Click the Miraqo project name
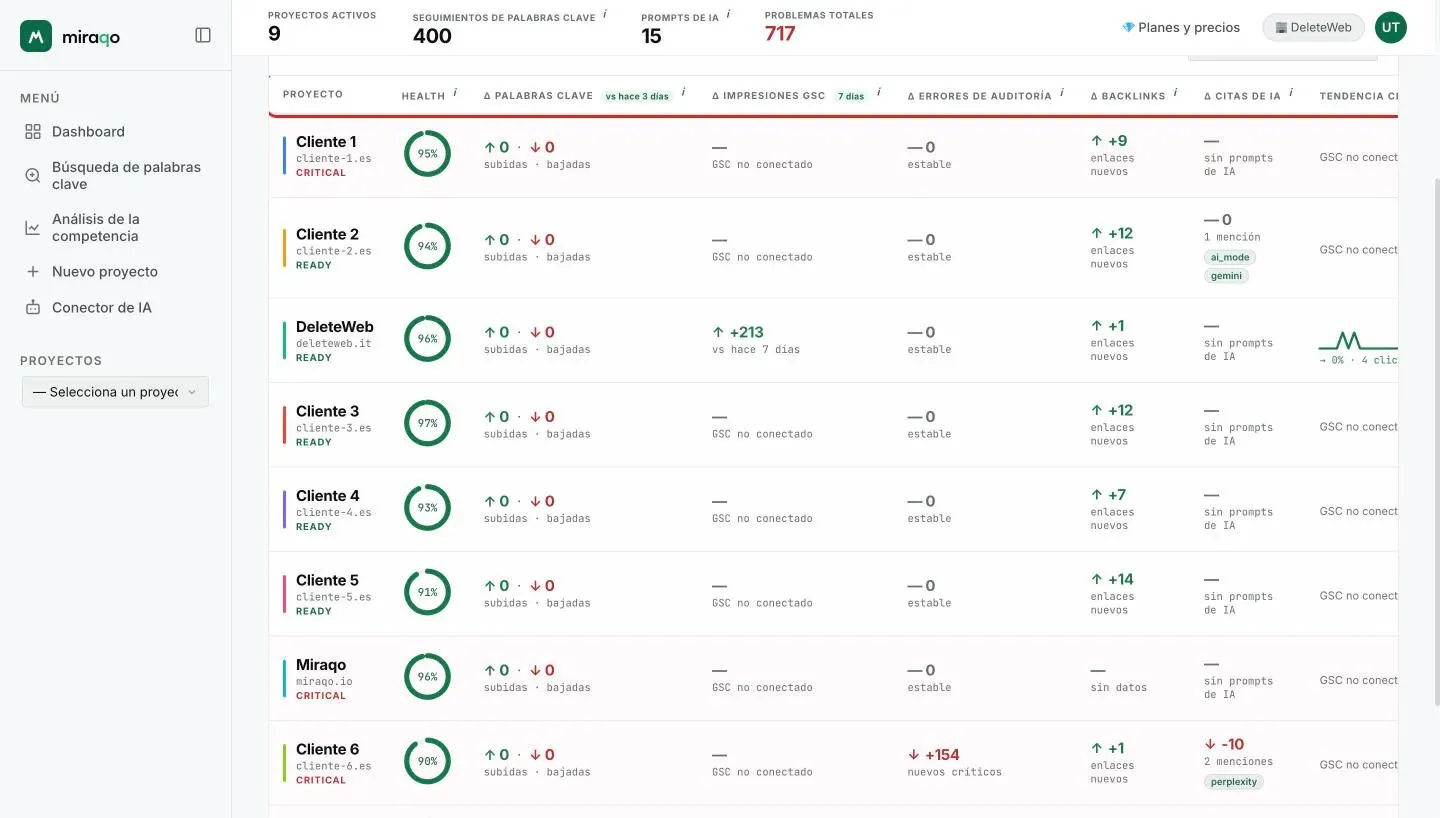The width and height of the screenshot is (1440, 818). pyautogui.click(x=321, y=665)
